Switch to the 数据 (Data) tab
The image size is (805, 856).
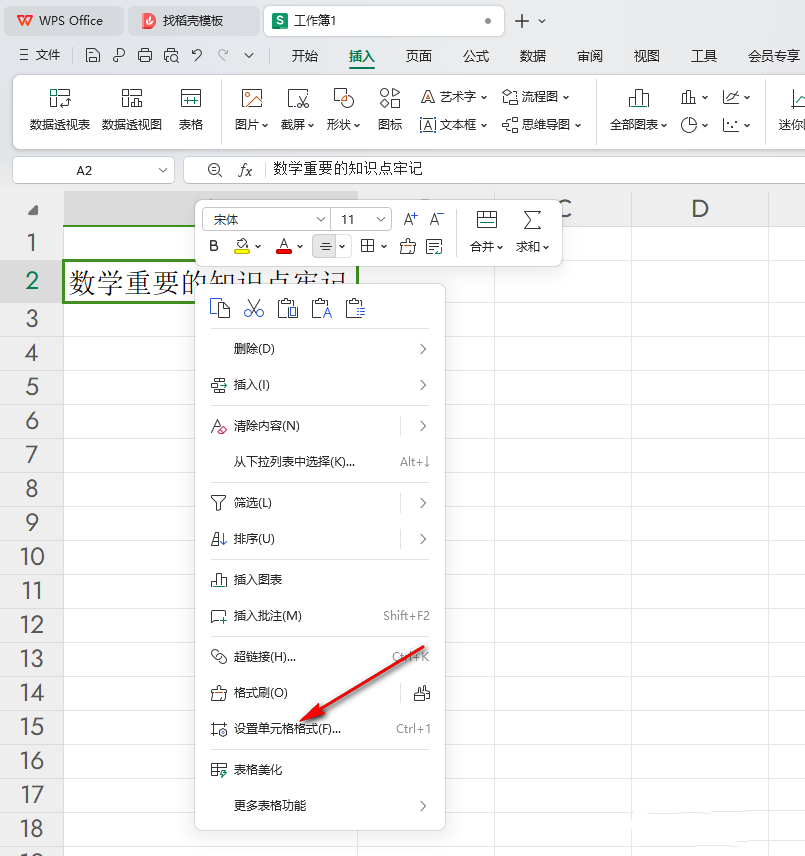point(533,56)
